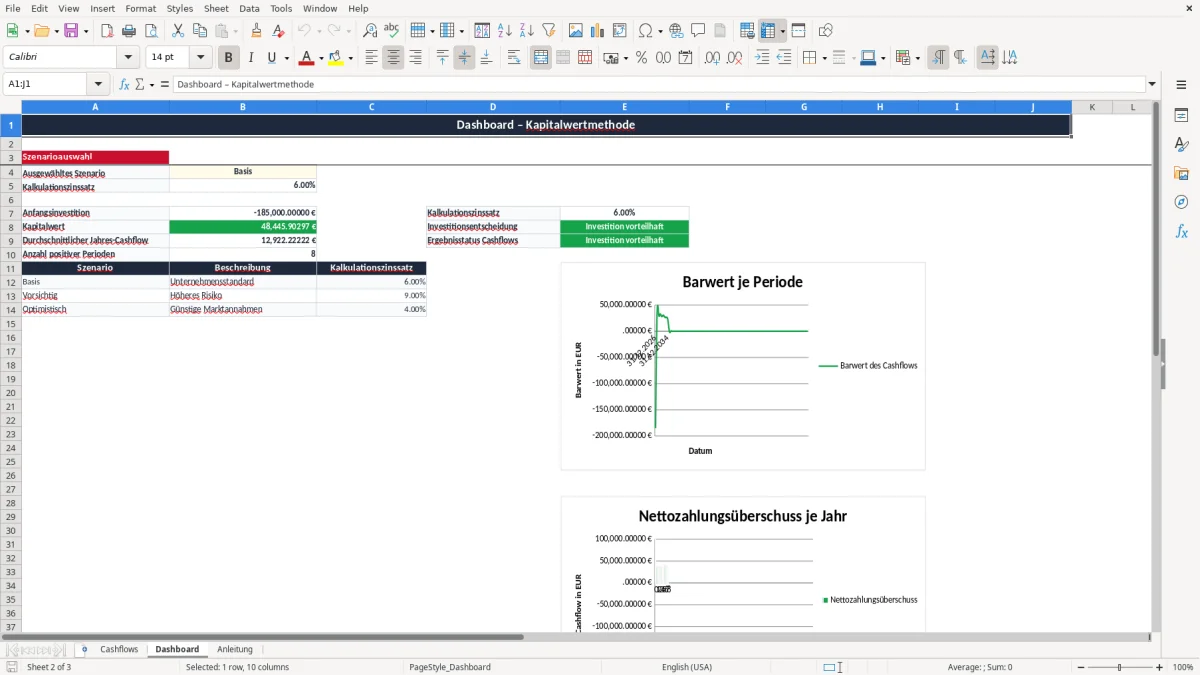
Task: Increase cell indent
Action: [x=762, y=58]
